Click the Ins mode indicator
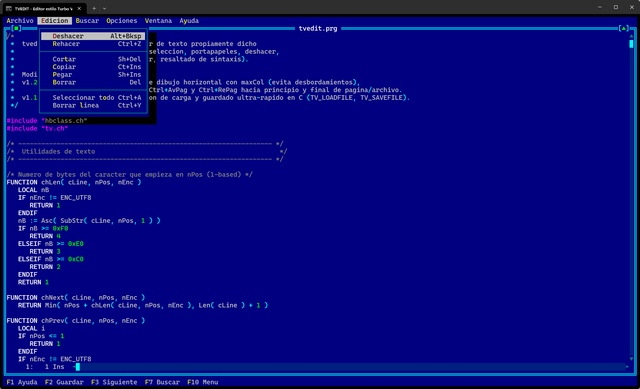Screen dimensions: 640x389 coord(58,367)
